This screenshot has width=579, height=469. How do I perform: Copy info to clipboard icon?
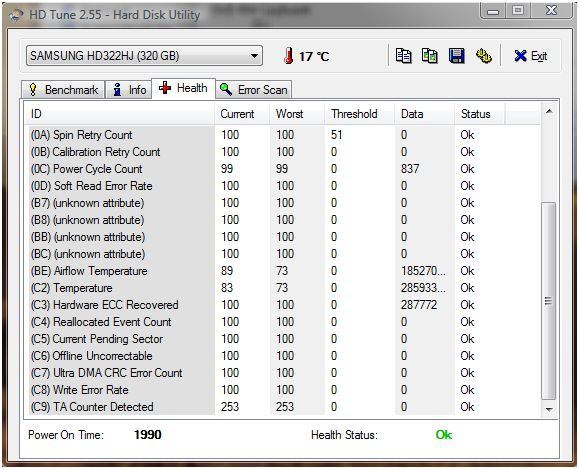[x=403, y=56]
